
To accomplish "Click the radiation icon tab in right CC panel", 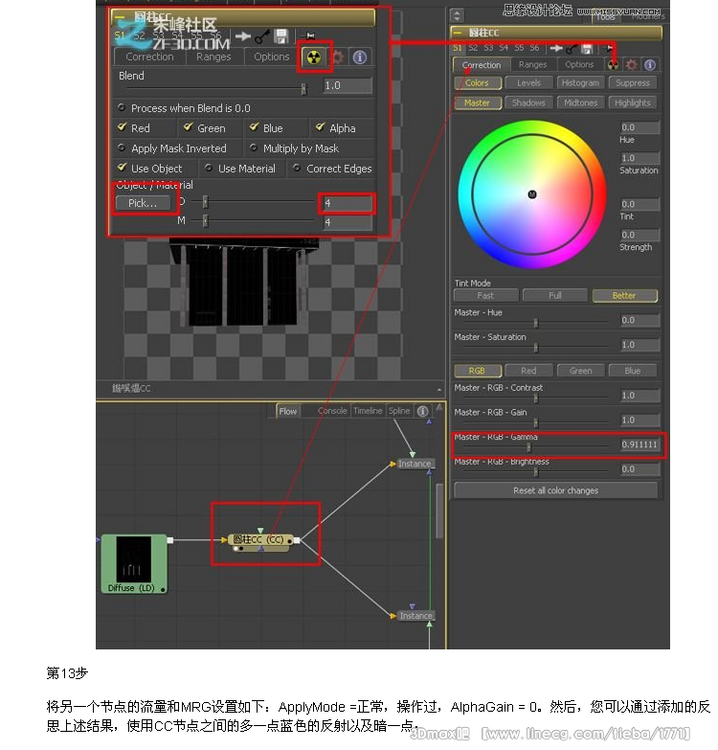I will tap(613, 65).
